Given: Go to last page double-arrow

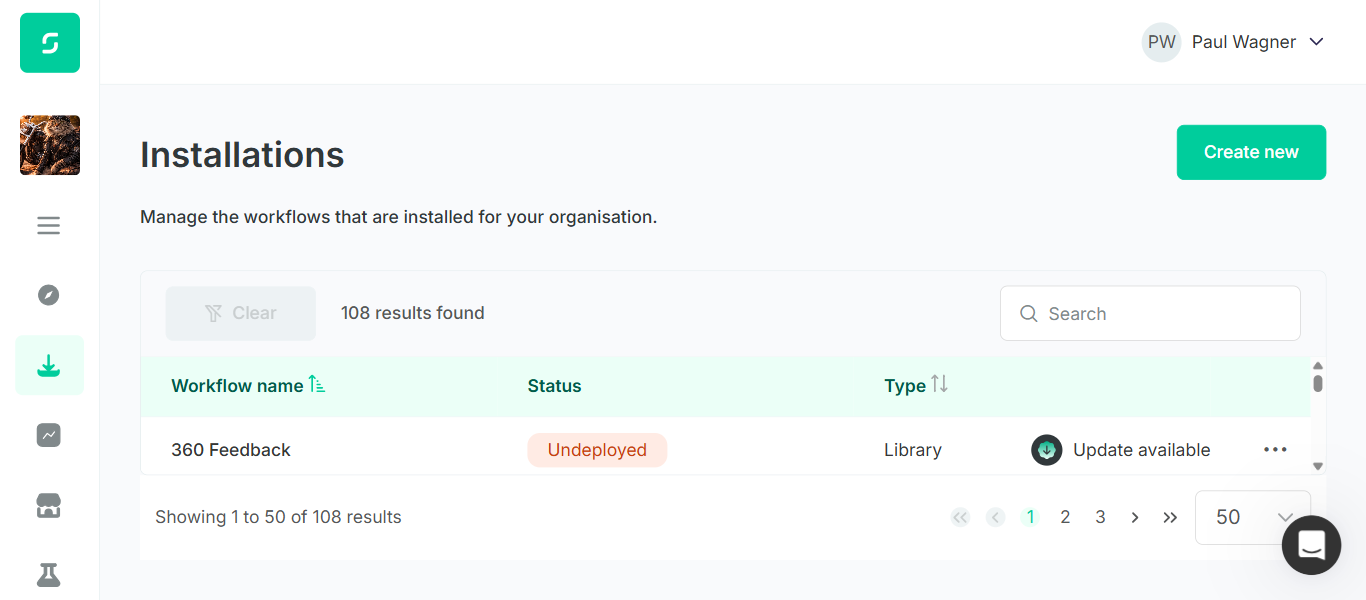Looking at the screenshot, I should [1170, 517].
